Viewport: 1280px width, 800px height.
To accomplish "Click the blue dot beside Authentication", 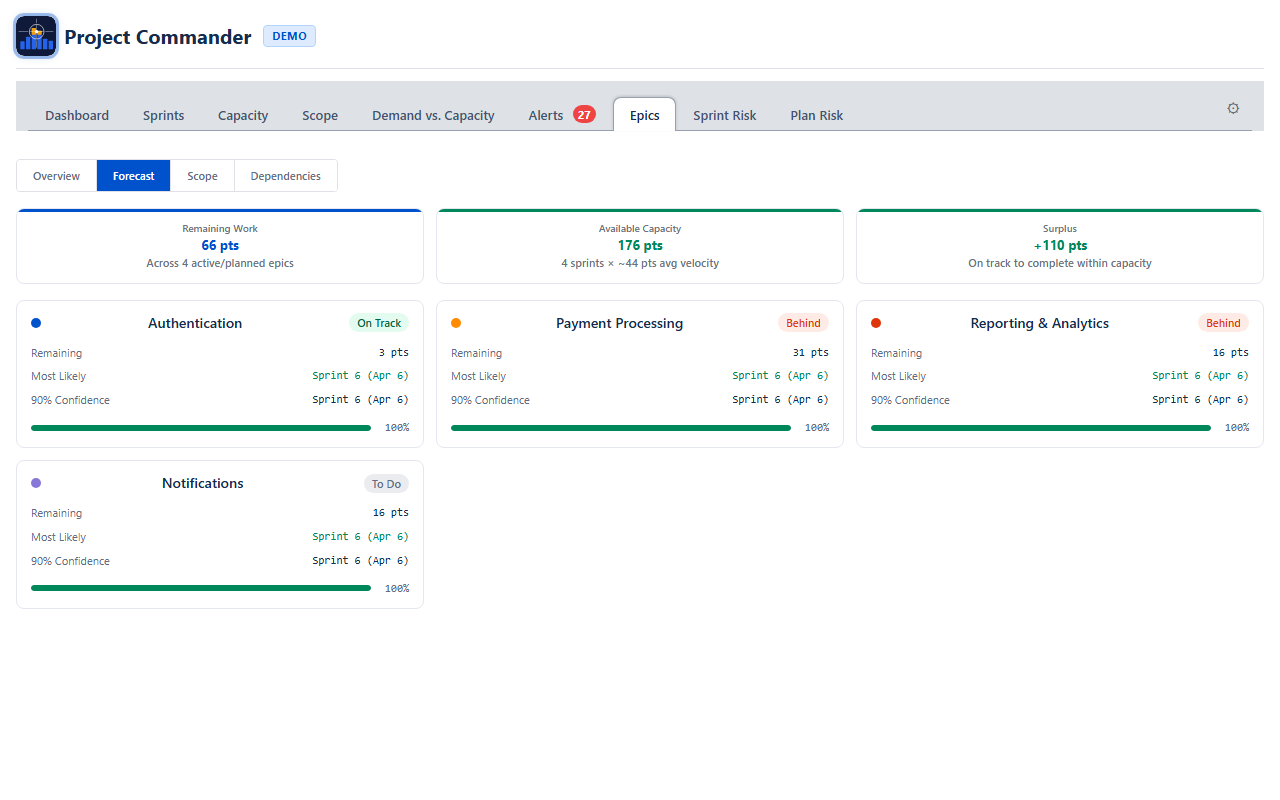I will 36,323.
